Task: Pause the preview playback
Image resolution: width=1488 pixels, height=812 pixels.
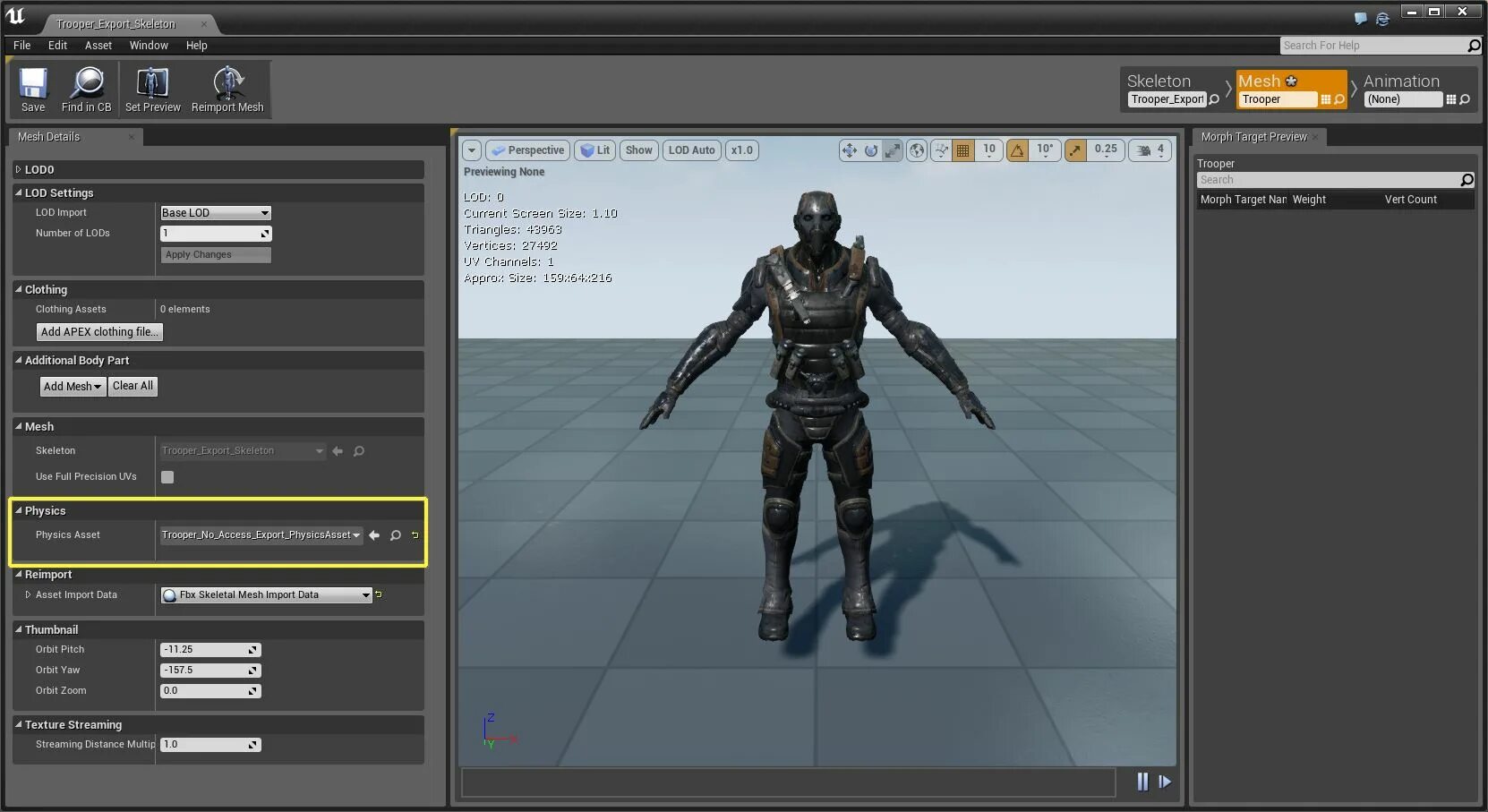Action: (x=1142, y=782)
